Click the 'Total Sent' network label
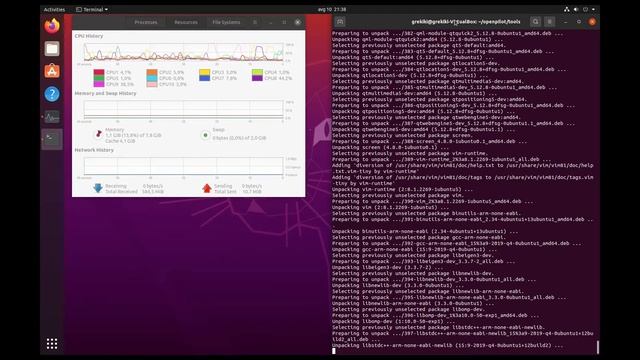The height and width of the screenshot is (360, 640). [225, 191]
